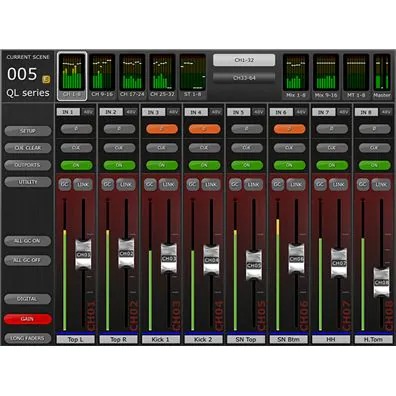Select the Mix 9-16 meter bank
Screen dimensions: 396x396
point(326,76)
